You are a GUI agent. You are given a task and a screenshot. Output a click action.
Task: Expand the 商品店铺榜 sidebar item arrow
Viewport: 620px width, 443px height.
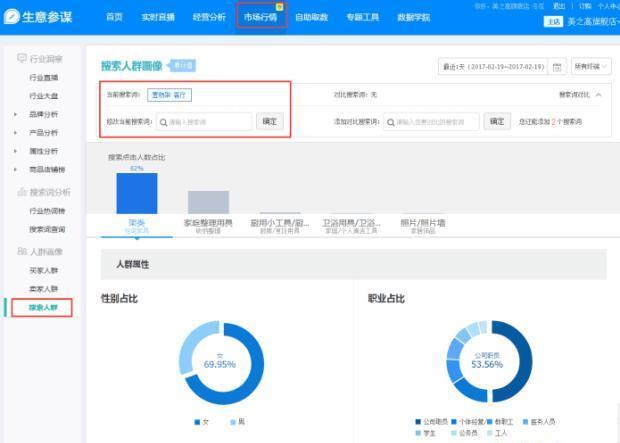click(15, 169)
